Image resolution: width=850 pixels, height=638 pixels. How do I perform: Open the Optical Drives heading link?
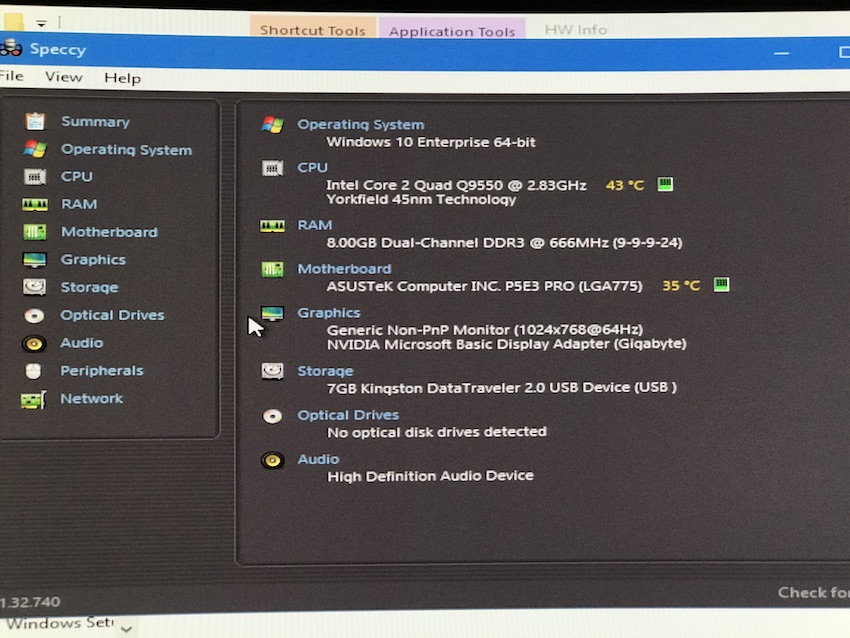point(348,415)
